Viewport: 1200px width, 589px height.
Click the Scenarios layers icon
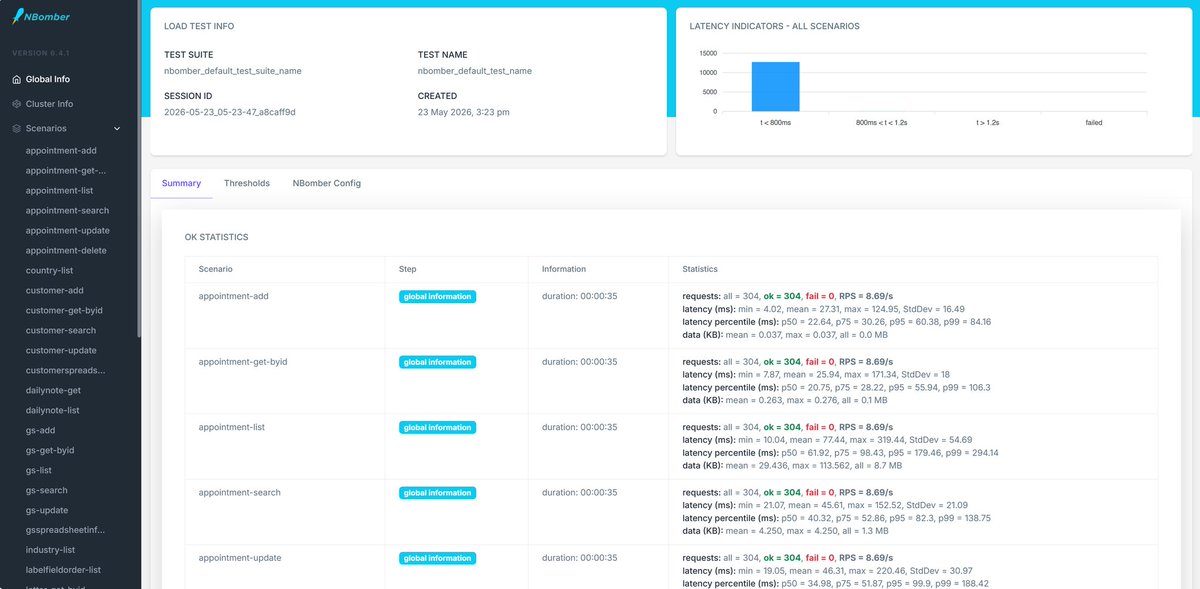pos(16,128)
